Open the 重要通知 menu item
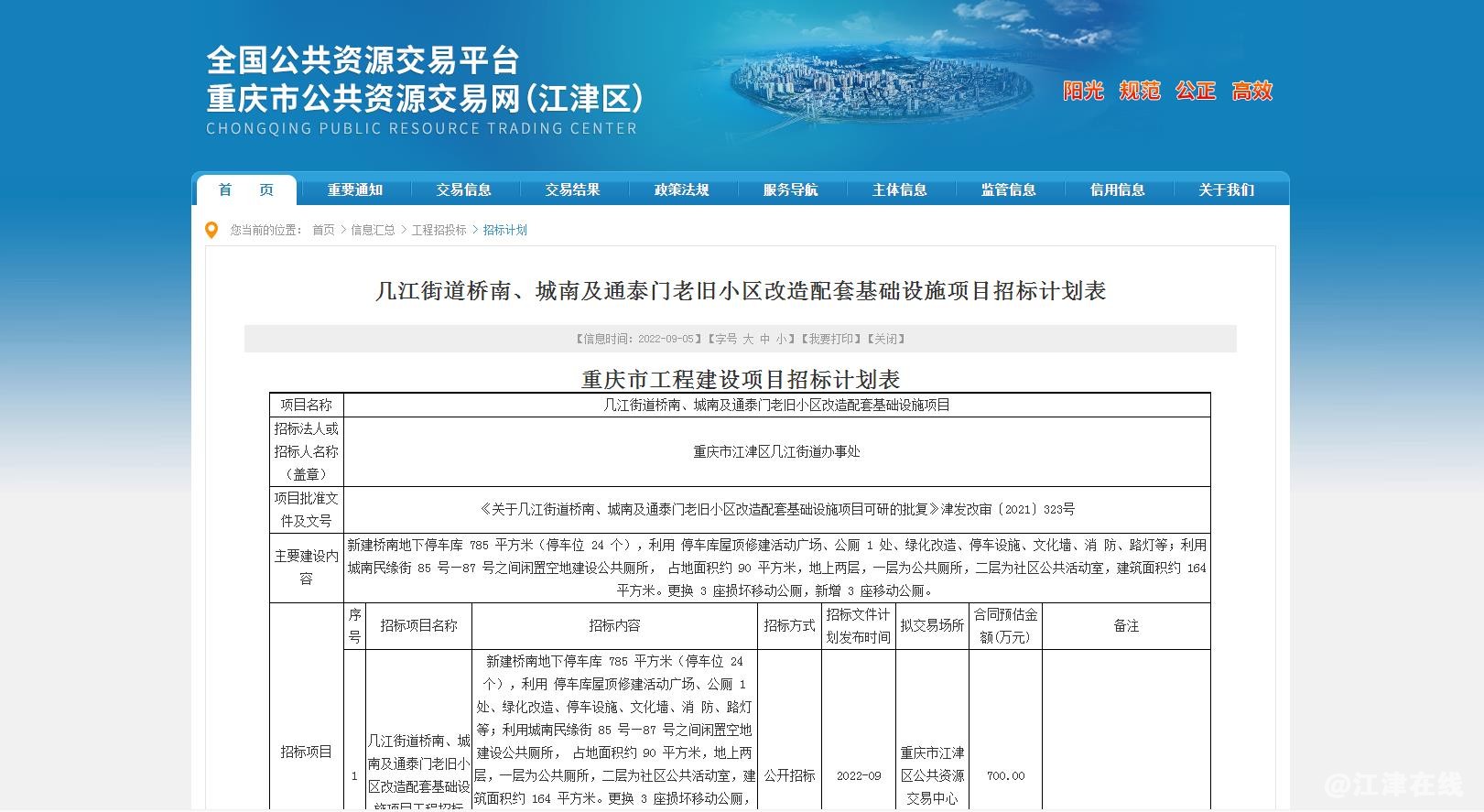The image size is (1484, 812). coord(355,189)
